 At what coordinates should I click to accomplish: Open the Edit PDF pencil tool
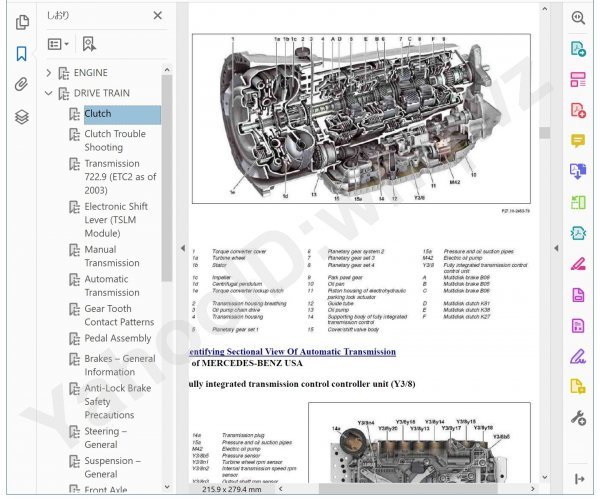click(x=578, y=264)
